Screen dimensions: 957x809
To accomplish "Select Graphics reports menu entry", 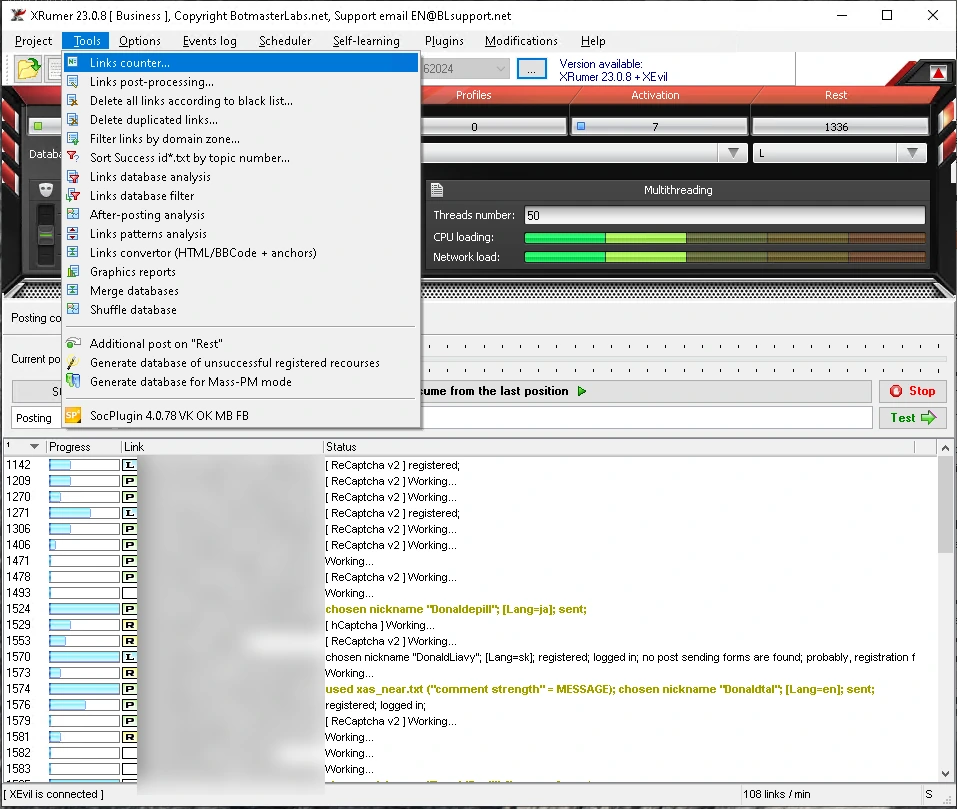I will coord(241,271).
